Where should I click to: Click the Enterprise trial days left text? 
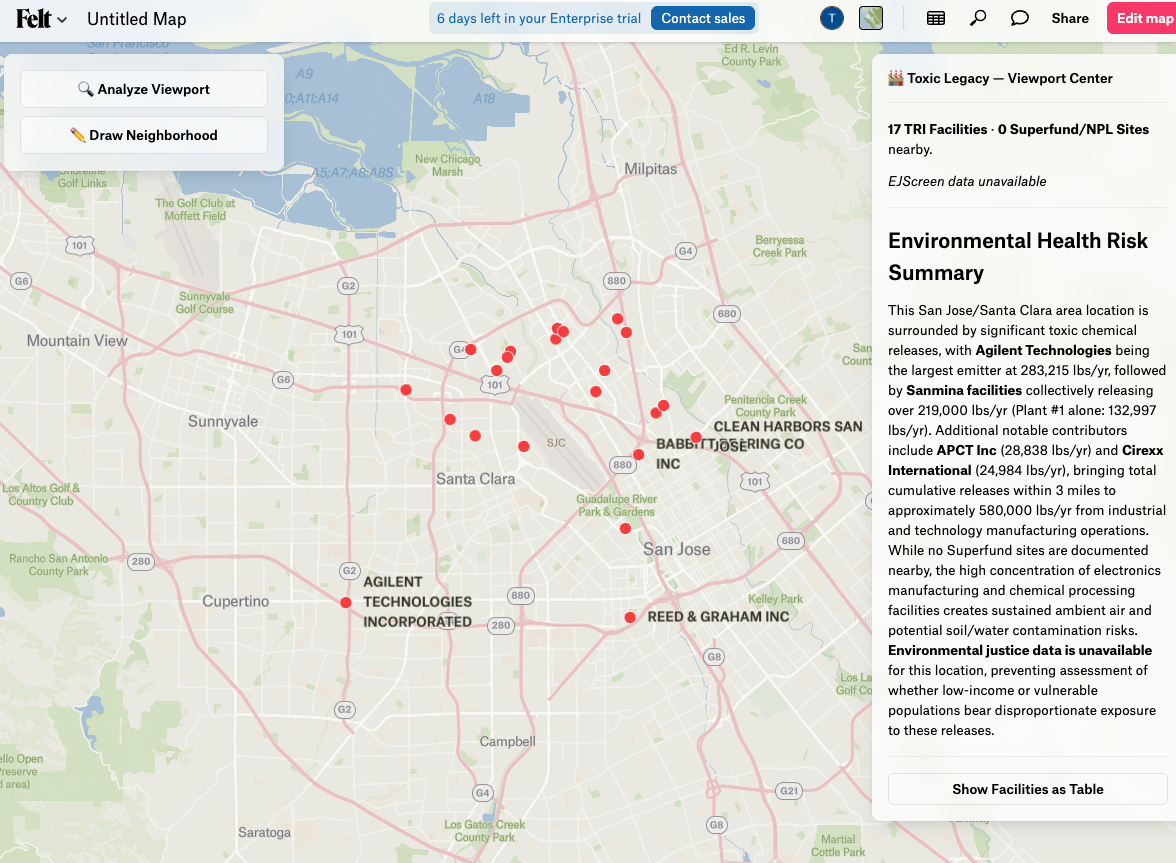tap(538, 18)
